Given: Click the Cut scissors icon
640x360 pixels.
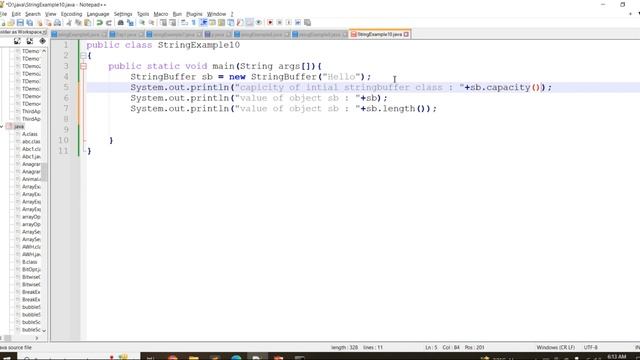Looking at the screenshot, I should pos(69,23).
